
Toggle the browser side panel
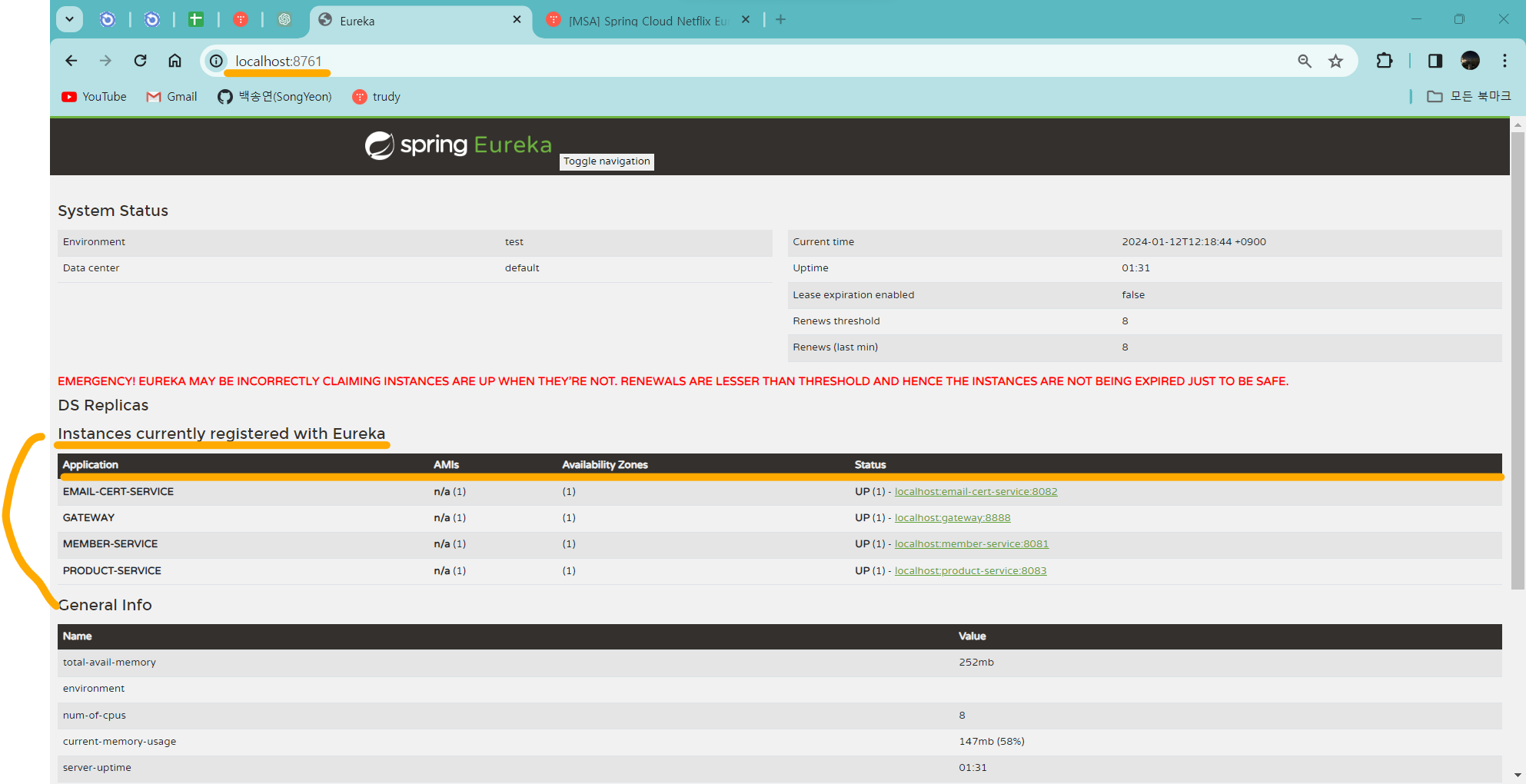(1435, 61)
